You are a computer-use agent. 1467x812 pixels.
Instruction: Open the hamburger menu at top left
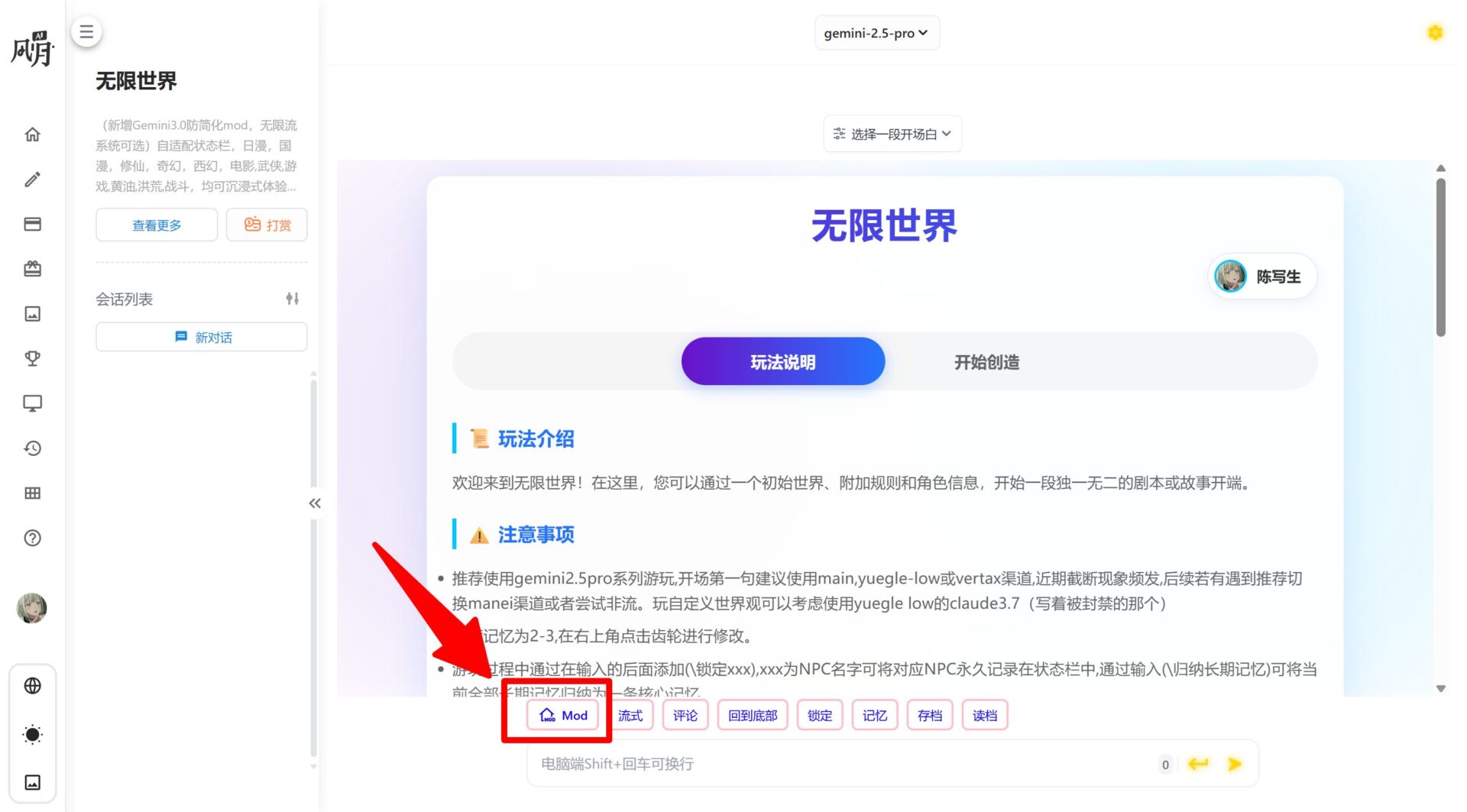86,31
